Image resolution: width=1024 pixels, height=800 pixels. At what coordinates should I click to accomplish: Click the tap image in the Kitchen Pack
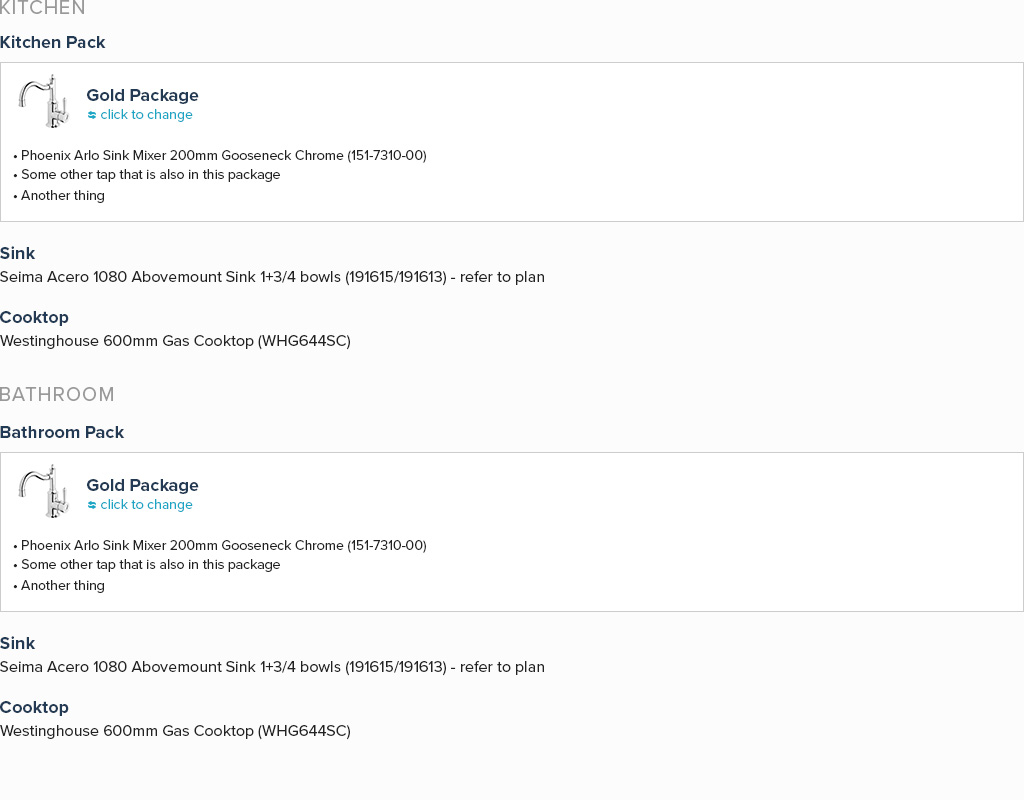[43, 101]
